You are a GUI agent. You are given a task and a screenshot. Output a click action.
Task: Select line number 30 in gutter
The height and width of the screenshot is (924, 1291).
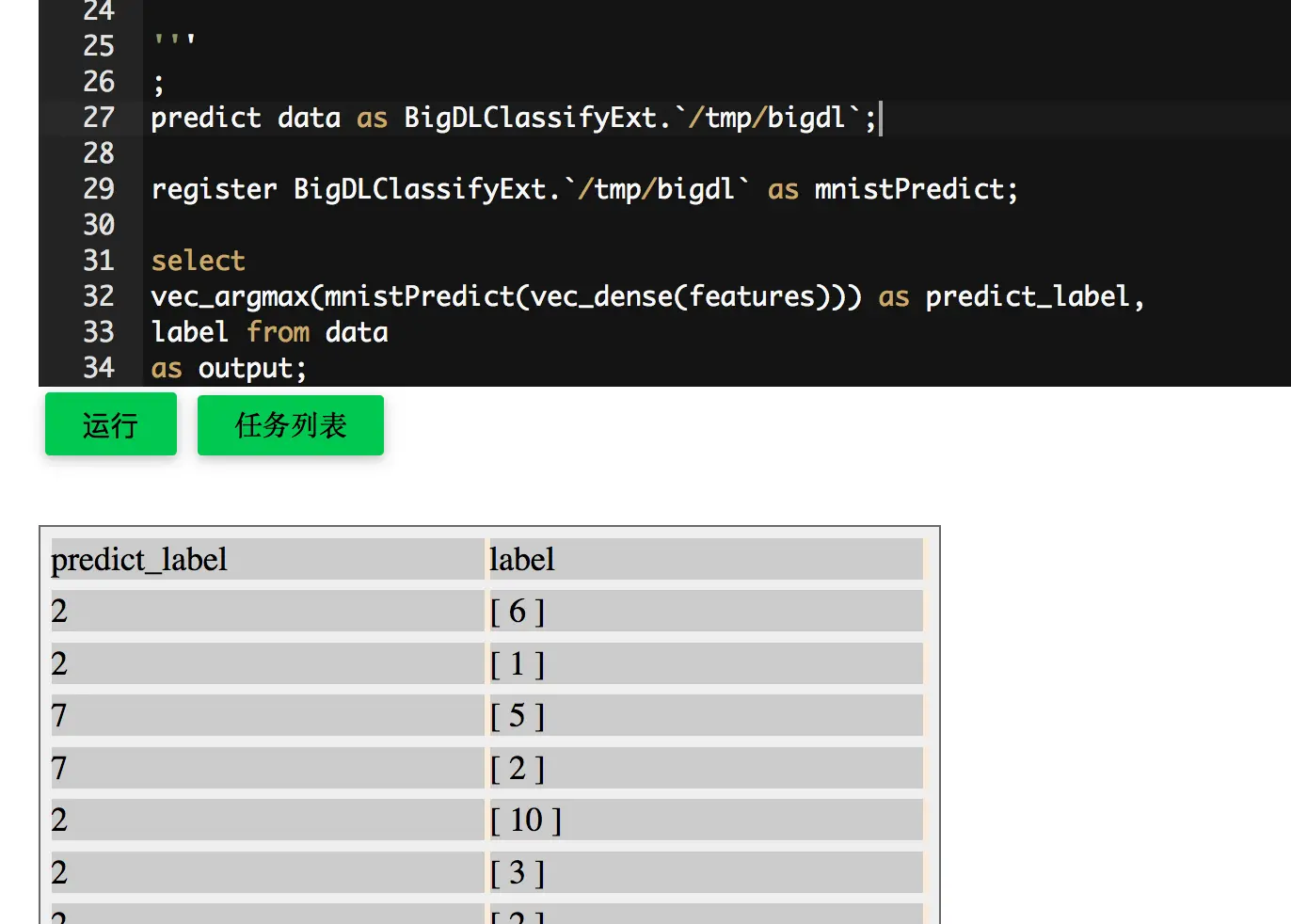99,225
